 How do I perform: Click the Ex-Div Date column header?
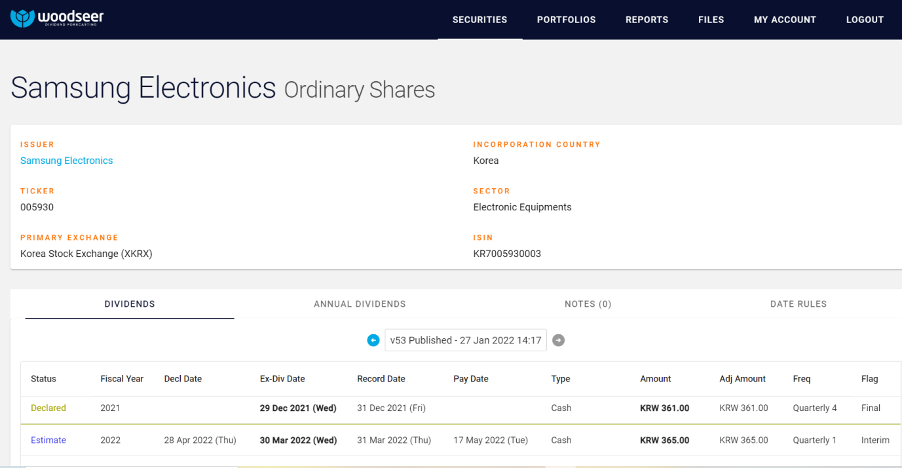(282, 379)
